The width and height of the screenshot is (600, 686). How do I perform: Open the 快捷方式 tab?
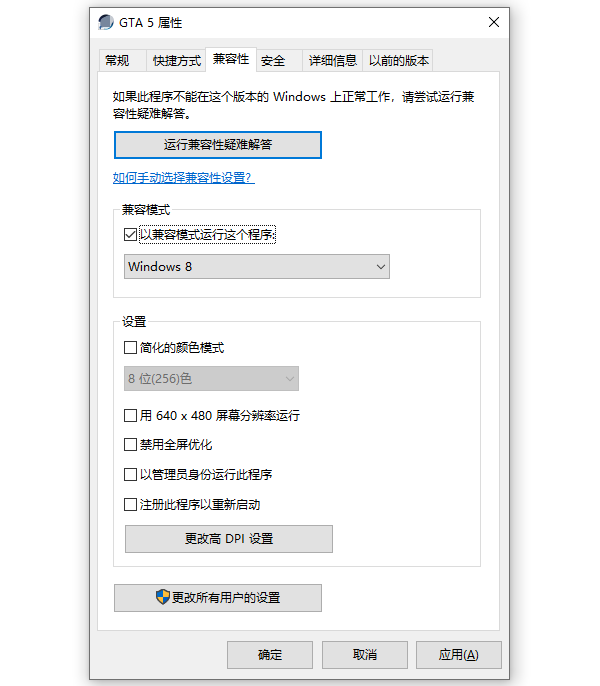[177, 61]
